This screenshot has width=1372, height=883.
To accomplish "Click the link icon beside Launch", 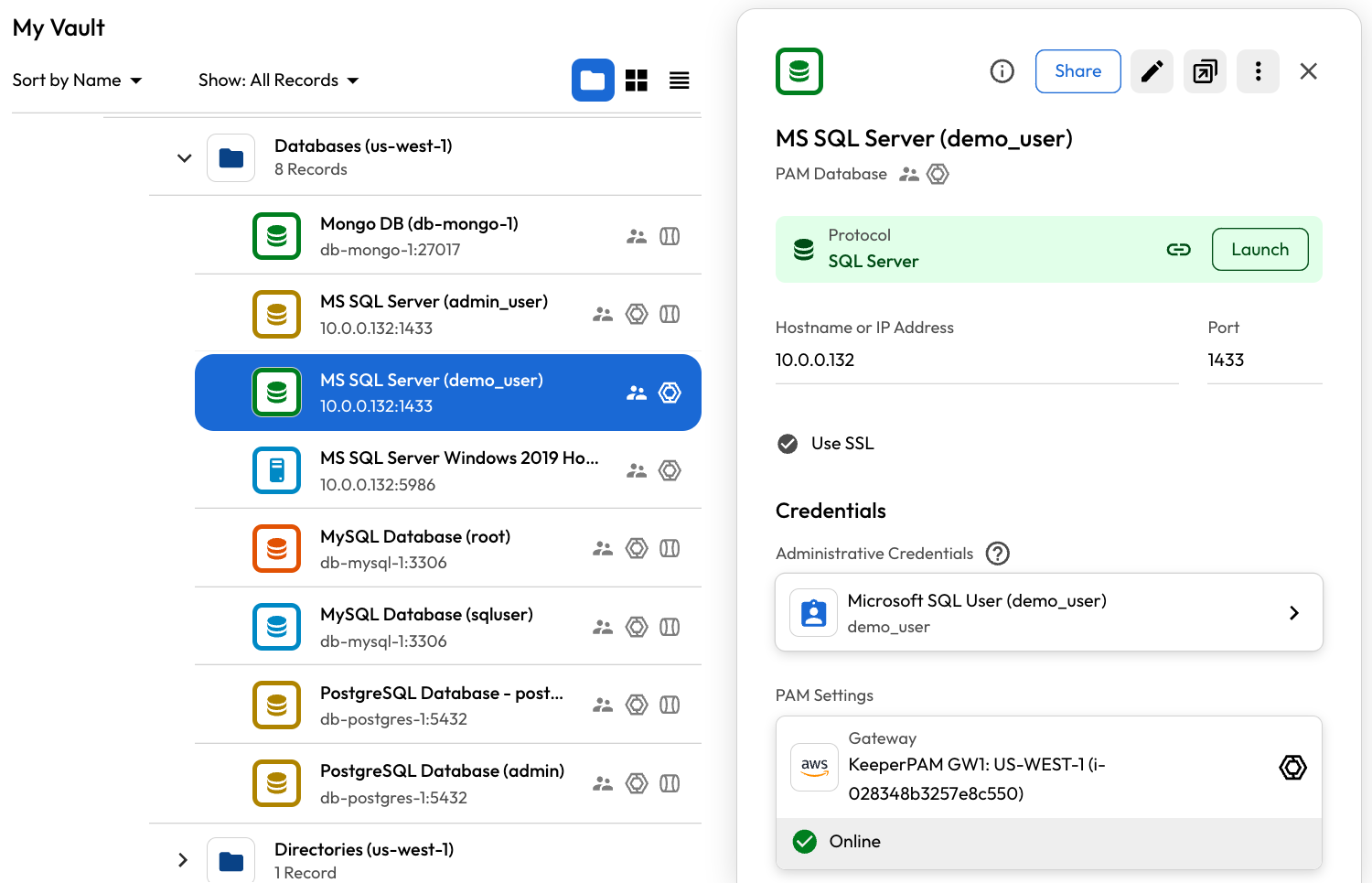I will point(1178,250).
